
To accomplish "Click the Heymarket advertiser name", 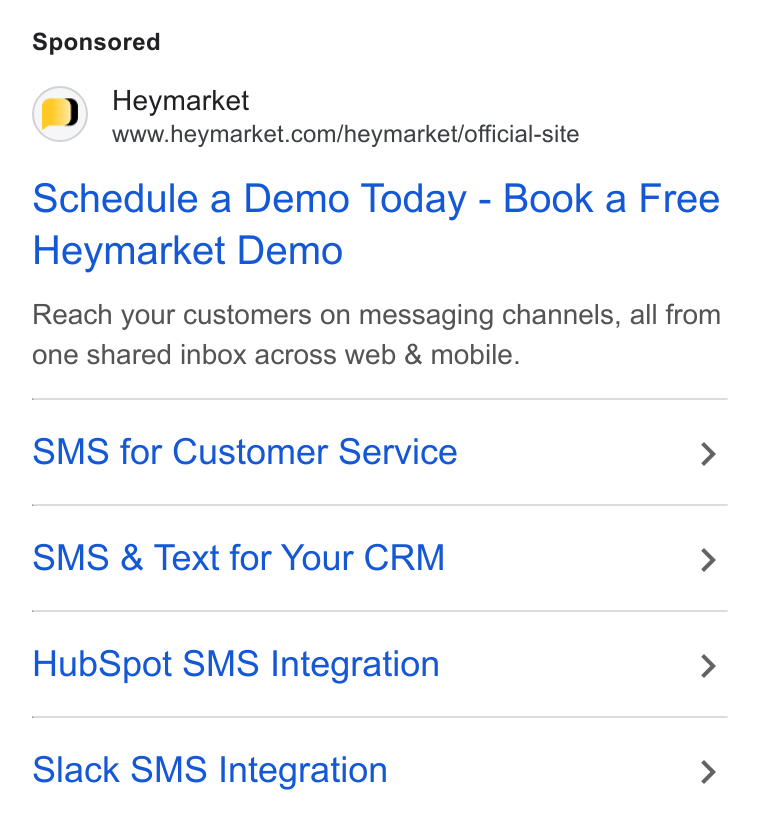I will click(181, 101).
